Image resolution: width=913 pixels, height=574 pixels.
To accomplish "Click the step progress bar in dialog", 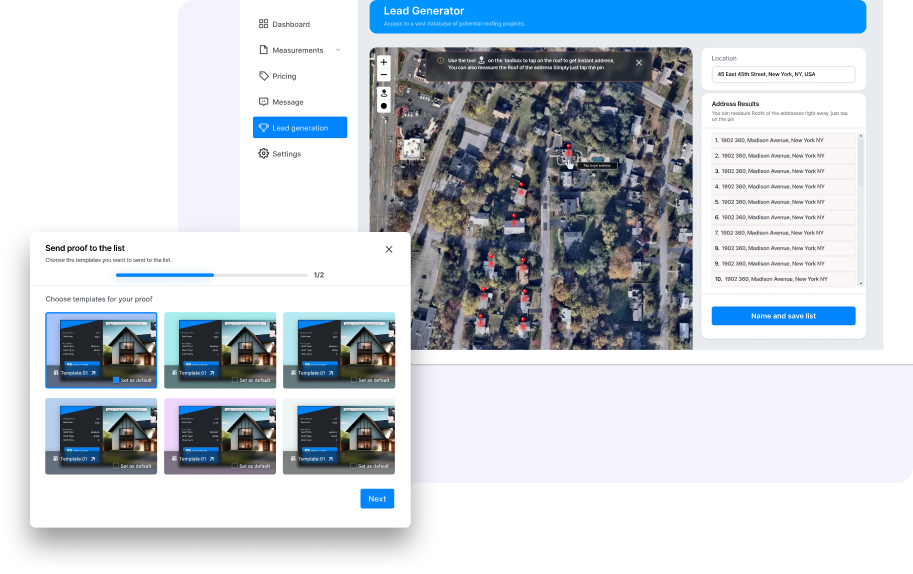I will click(x=211, y=275).
